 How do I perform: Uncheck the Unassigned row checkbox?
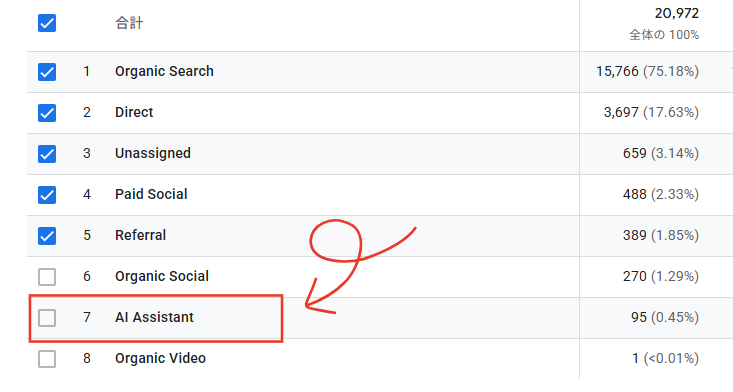click(x=47, y=154)
